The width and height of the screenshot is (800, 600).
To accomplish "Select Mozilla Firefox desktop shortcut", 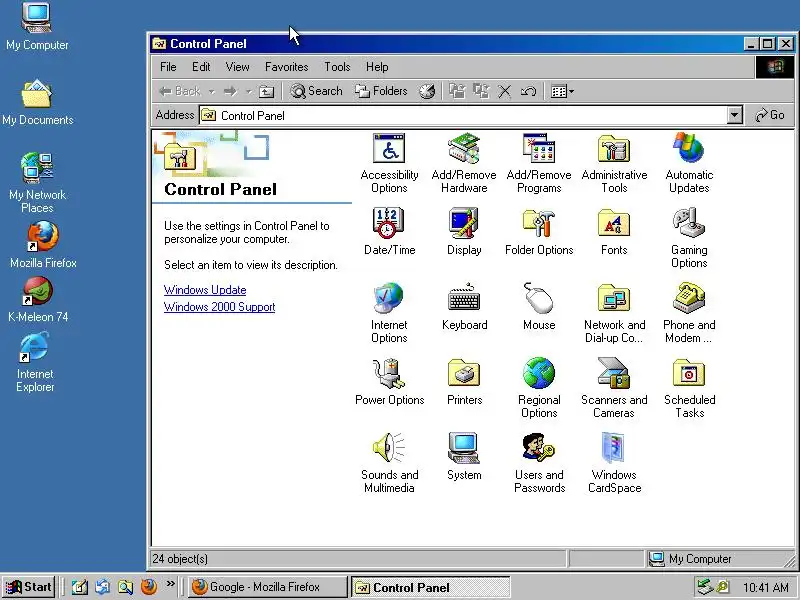I will click(43, 245).
